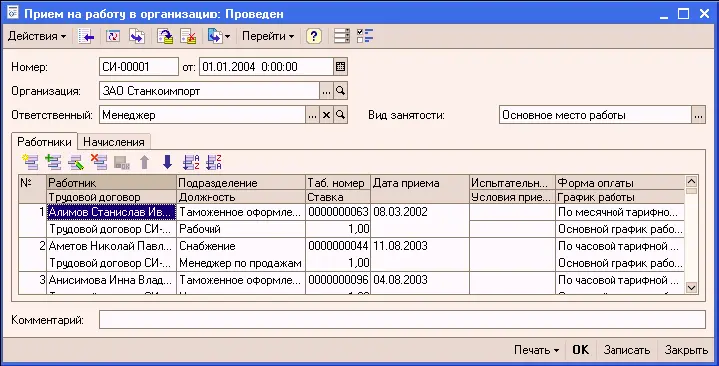Click the edit row icon with pencil
This screenshot has height=366, width=719.
tap(76, 162)
